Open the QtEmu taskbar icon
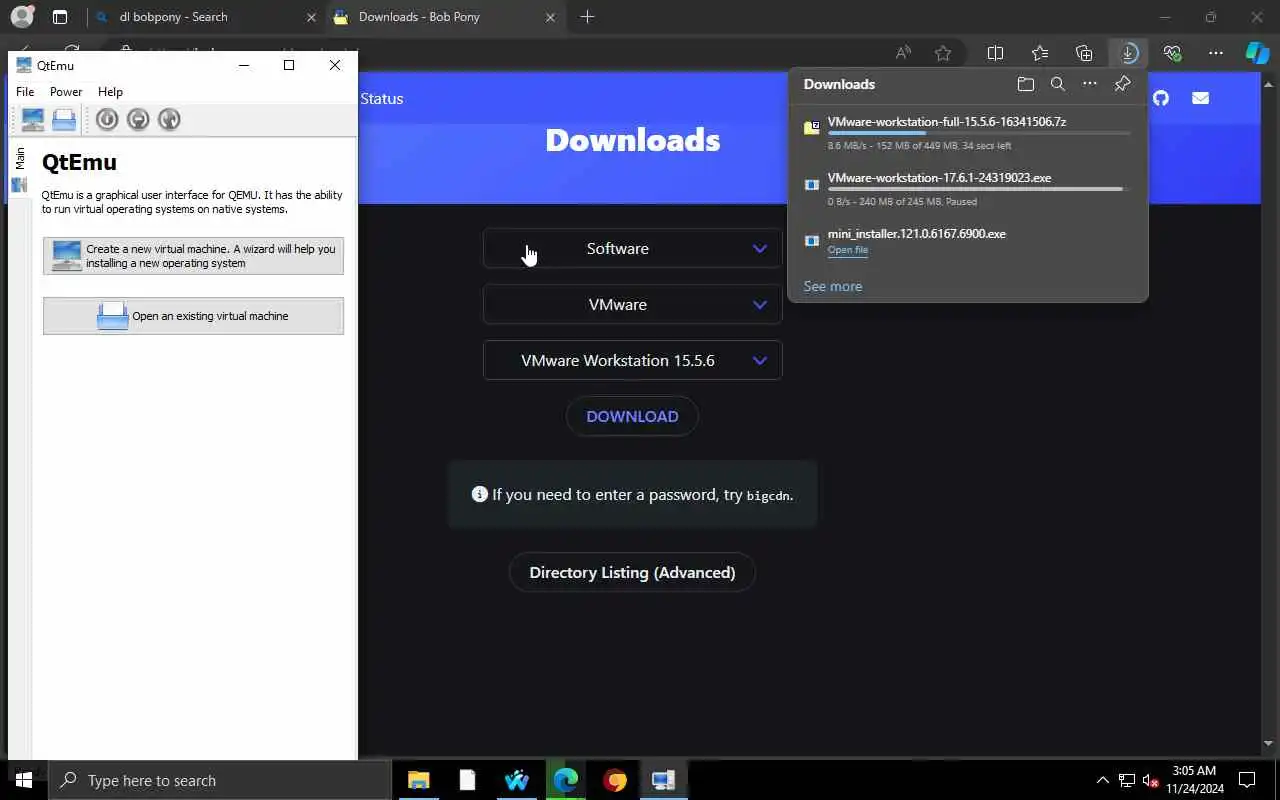This screenshot has height=800, width=1280. coord(664,780)
